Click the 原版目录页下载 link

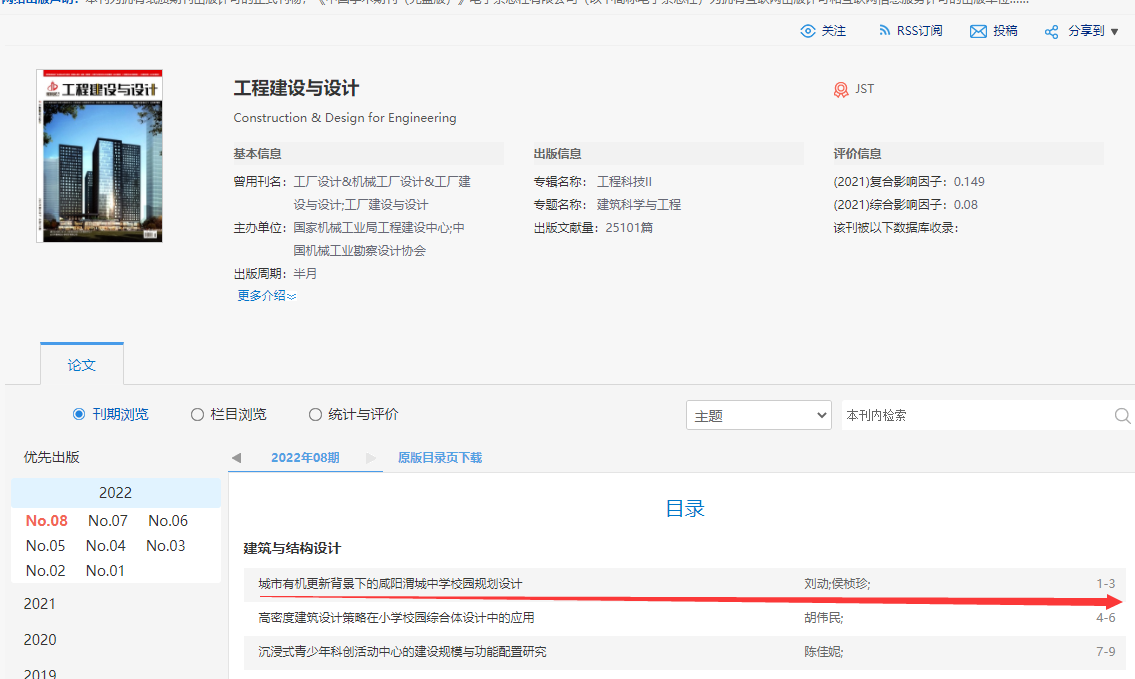pyautogui.click(x=440, y=458)
